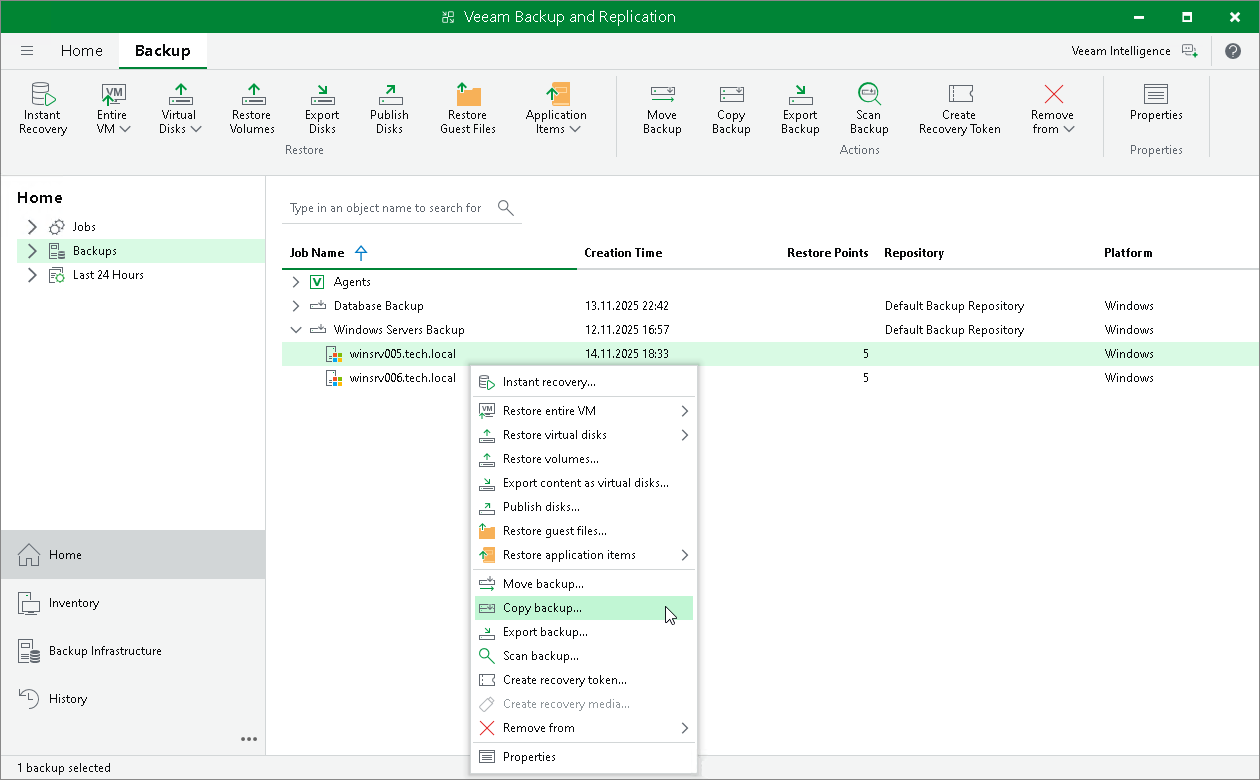This screenshot has height=780, width=1260.
Task: Choose Restore volumes in context menu
Action: pos(584,459)
